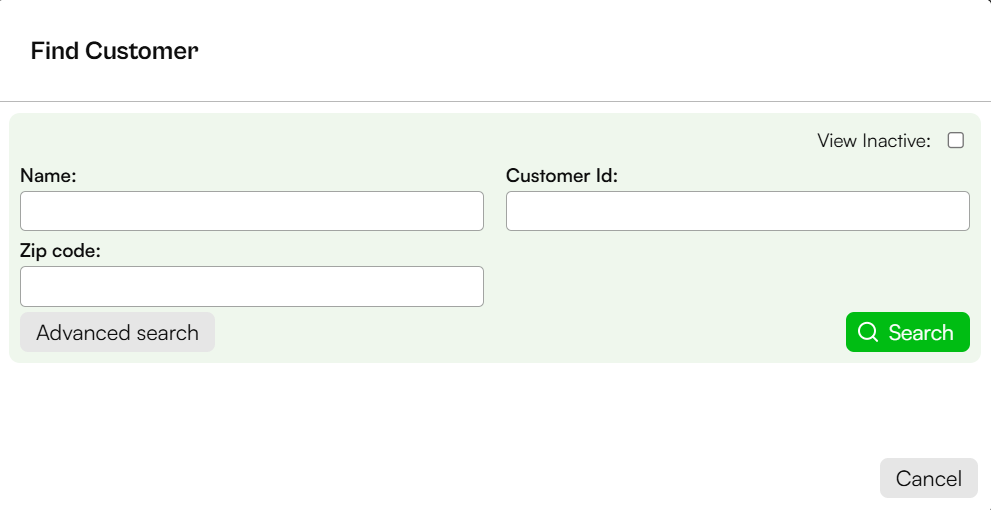Click the Find Customer dialog title
991x510 pixels.
pyautogui.click(x=114, y=51)
